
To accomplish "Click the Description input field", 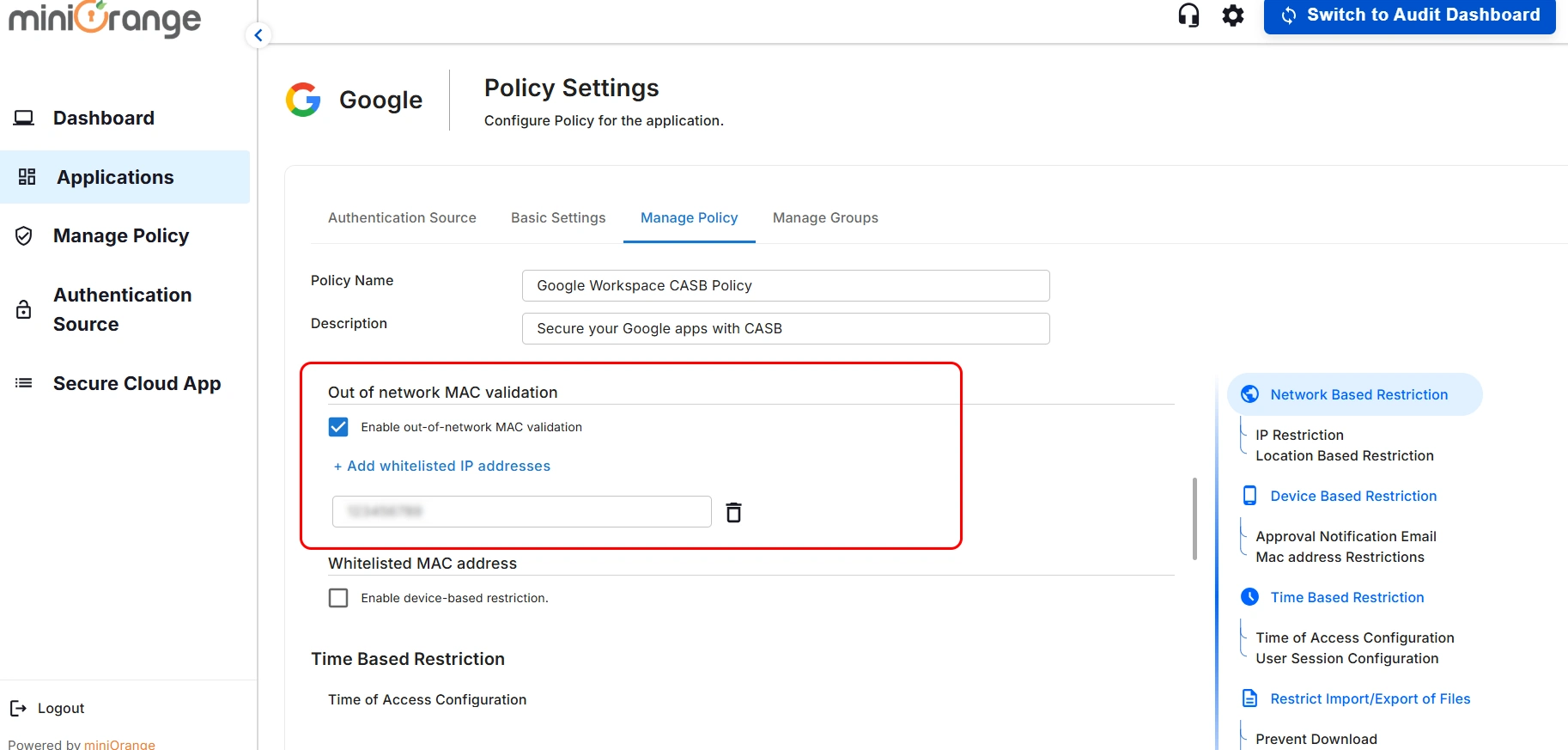I will coord(786,329).
